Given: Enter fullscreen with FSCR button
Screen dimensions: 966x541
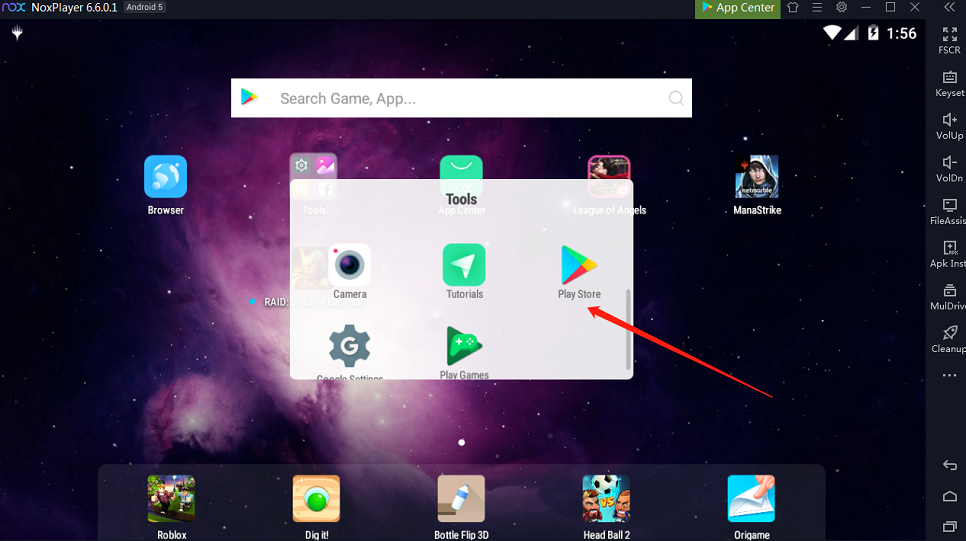Looking at the screenshot, I should tap(949, 40).
